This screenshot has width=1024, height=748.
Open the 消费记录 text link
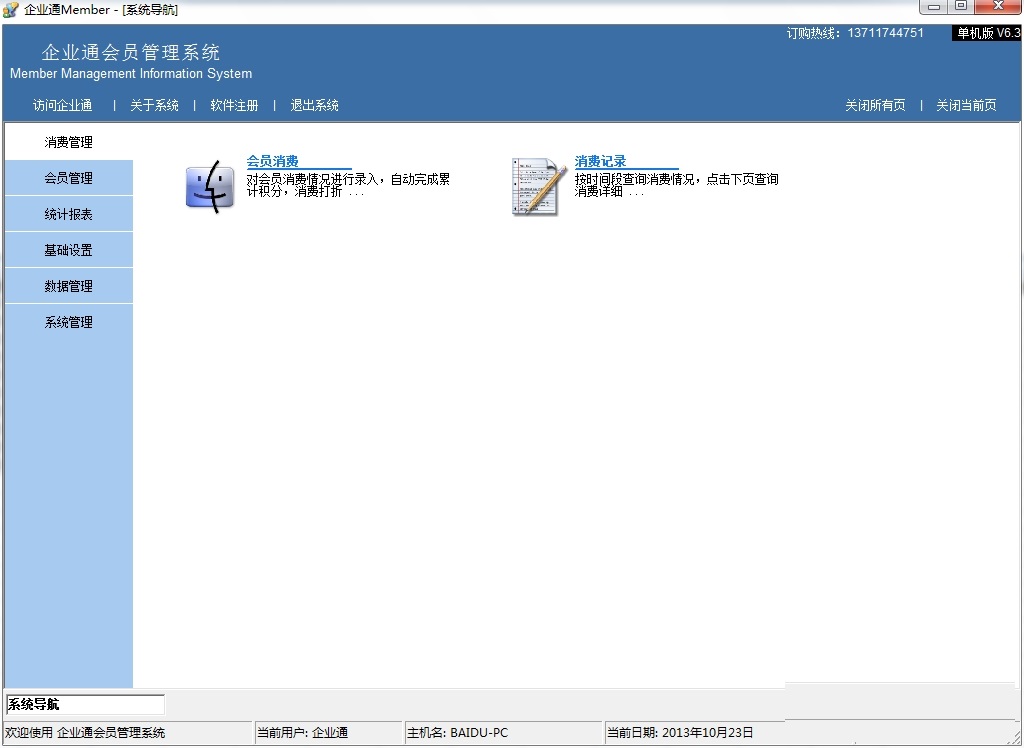pos(600,159)
